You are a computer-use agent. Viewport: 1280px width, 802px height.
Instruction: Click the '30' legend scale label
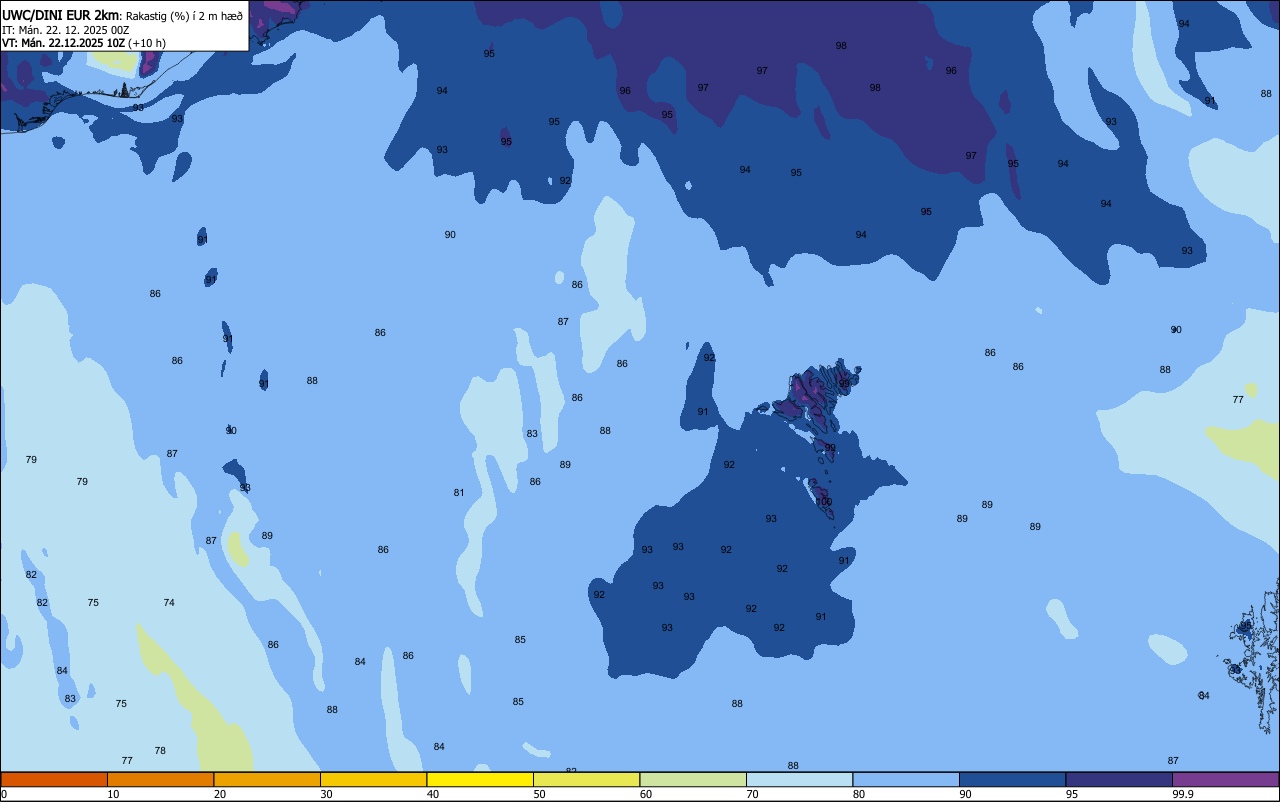click(326, 794)
